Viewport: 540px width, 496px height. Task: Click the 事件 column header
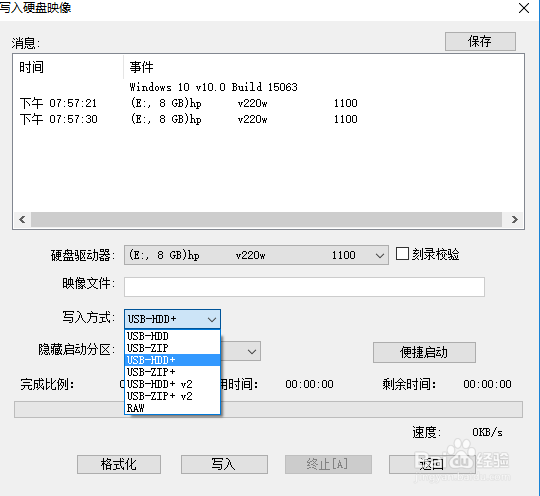[323, 67]
